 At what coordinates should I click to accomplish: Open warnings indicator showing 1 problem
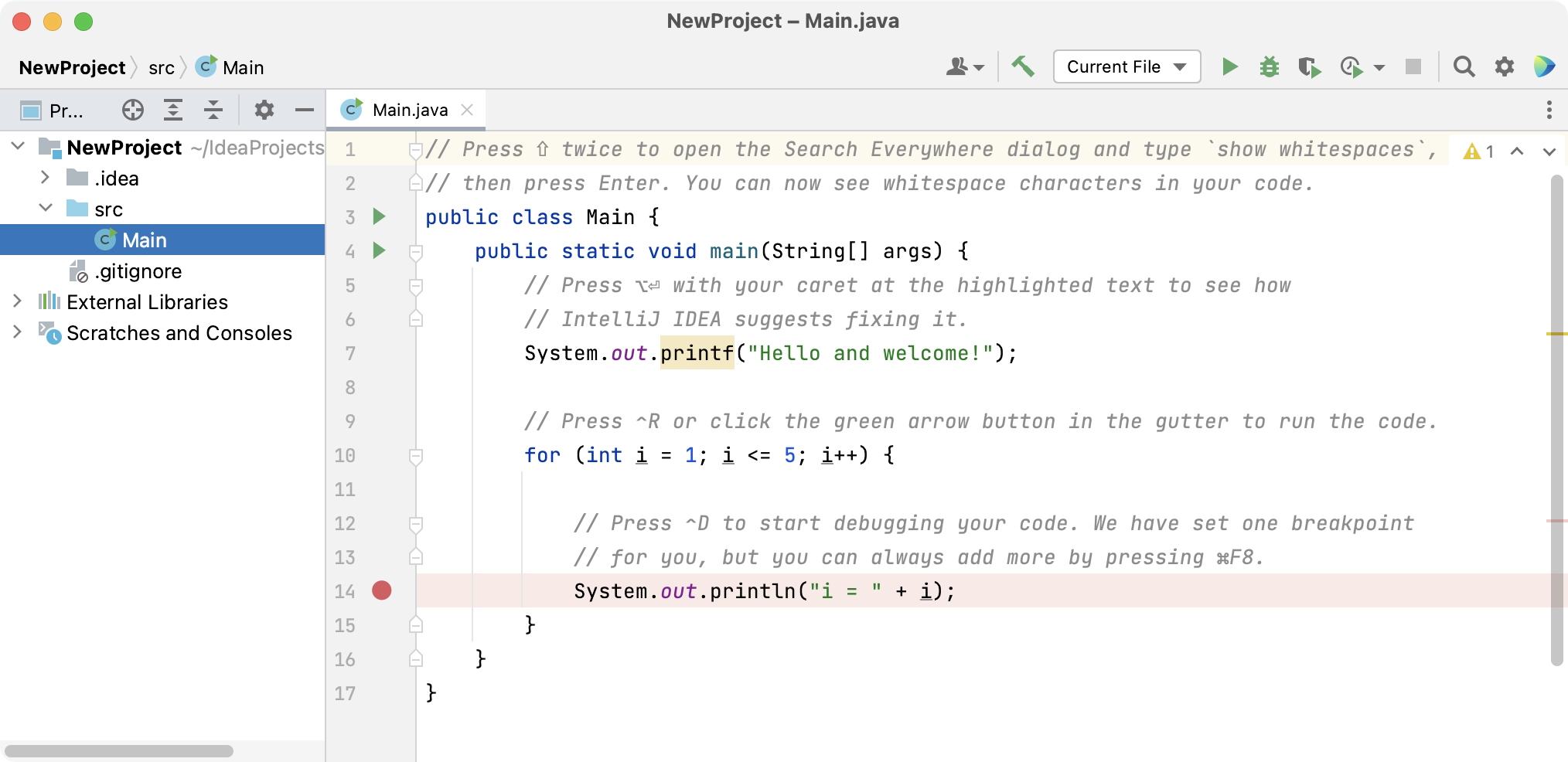pos(1478,151)
